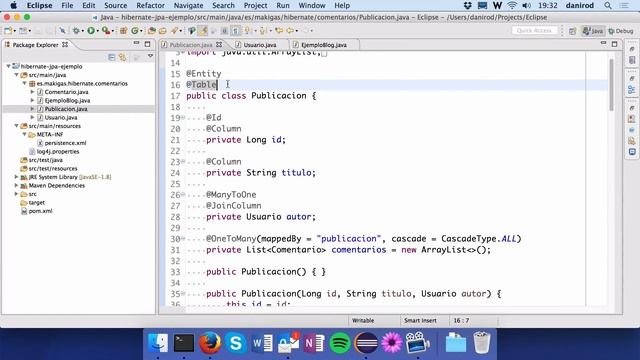Run the program with green Run button
The image size is (640, 360).
point(91,31)
